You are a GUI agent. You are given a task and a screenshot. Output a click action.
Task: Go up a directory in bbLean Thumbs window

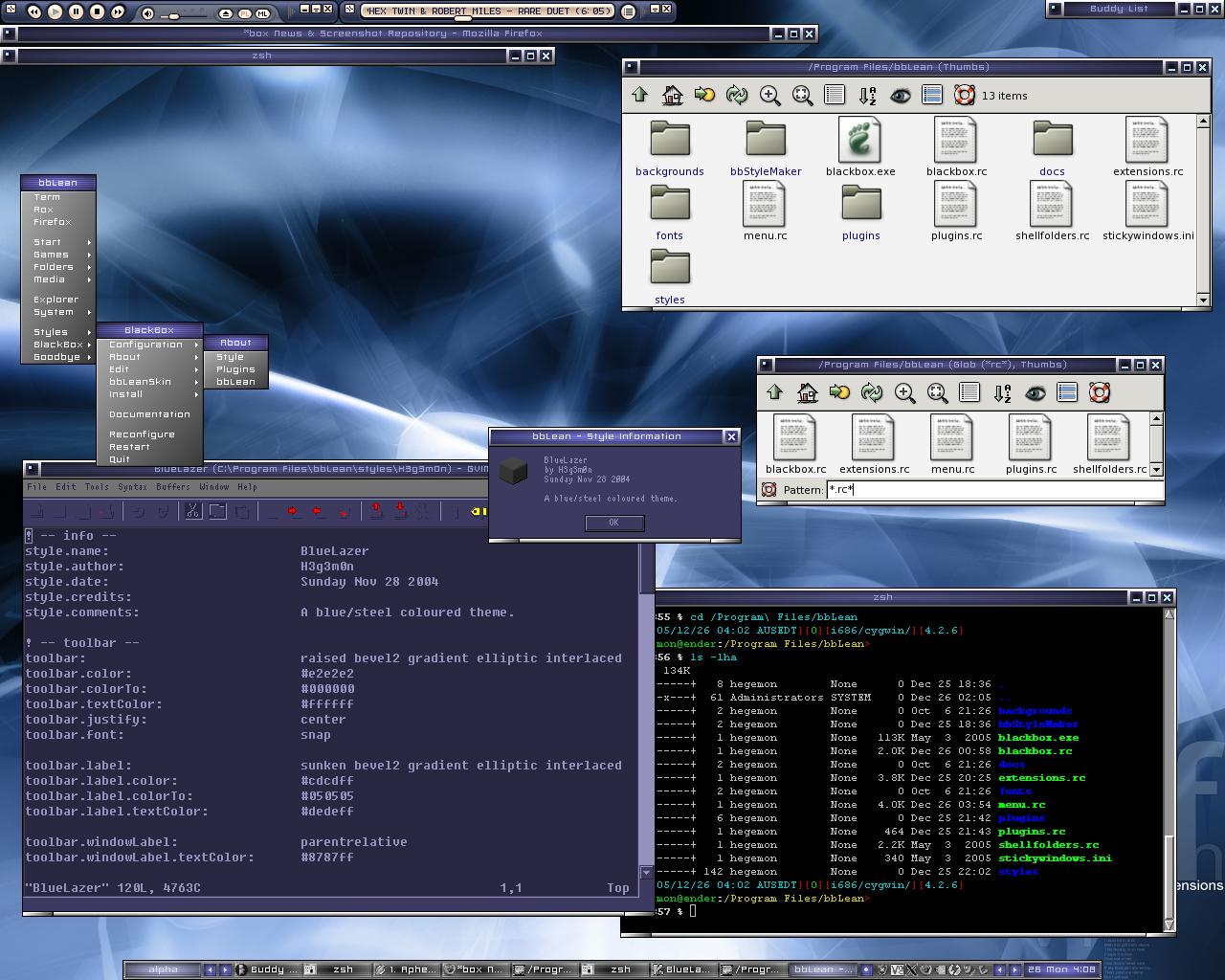[639, 95]
